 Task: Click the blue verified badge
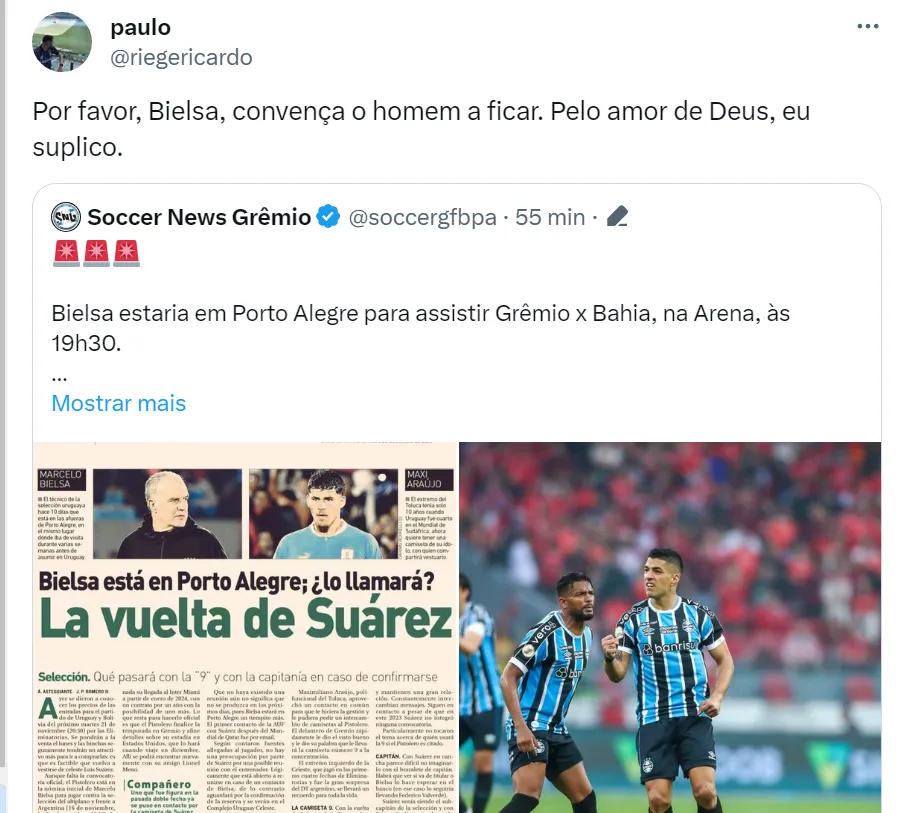click(328, 217)
